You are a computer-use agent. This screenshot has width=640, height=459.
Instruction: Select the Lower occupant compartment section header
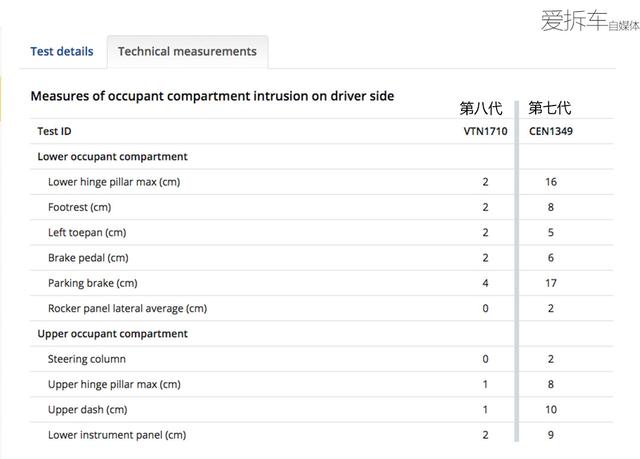pos(112,157)
